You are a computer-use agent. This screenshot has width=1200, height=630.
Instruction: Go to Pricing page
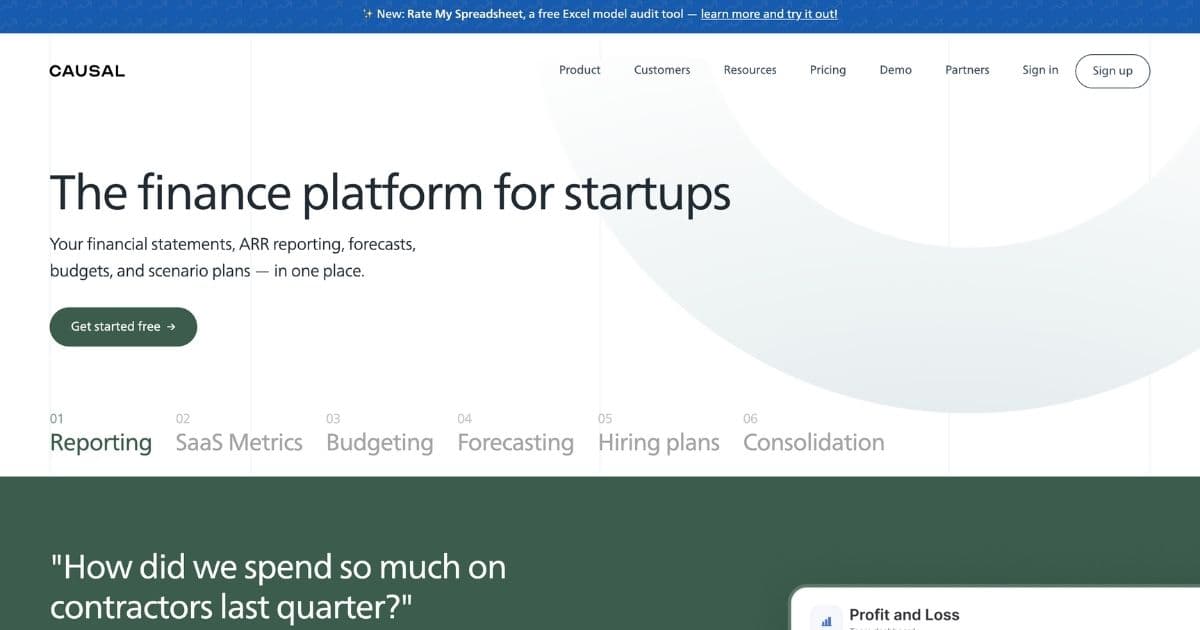point(828,70)
